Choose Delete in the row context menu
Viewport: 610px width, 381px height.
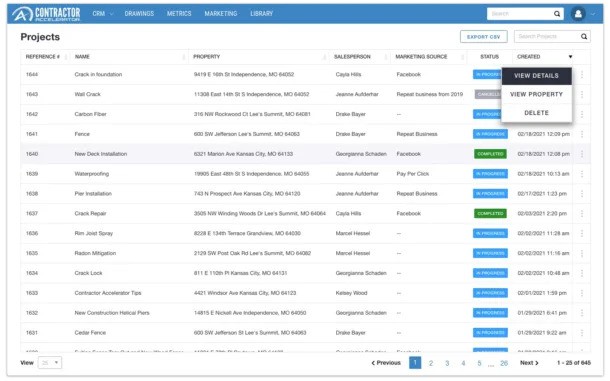tap(536, 113)
